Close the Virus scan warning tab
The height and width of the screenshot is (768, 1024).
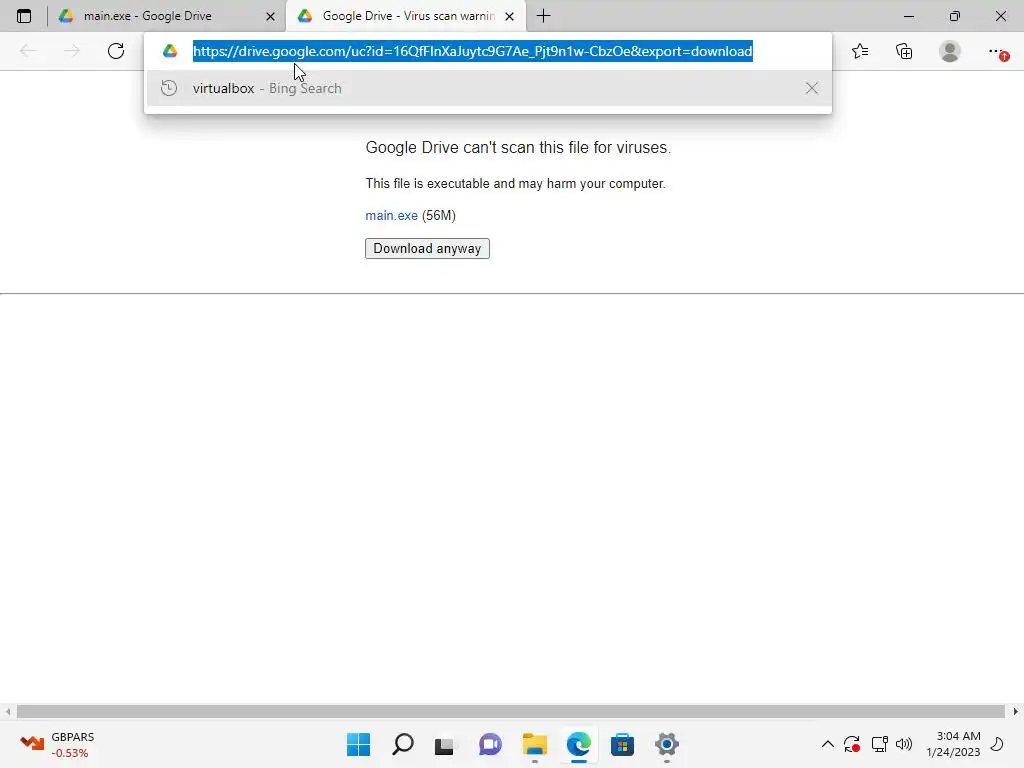pyautogui.click(x=509, y=16)
